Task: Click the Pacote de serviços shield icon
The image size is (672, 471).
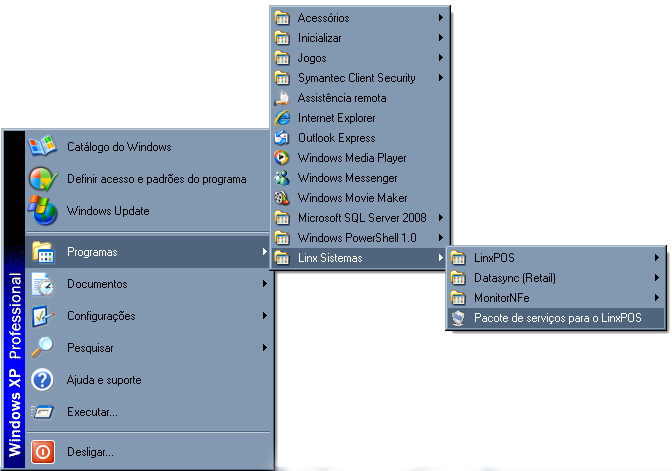Action: tap(458, 318)
